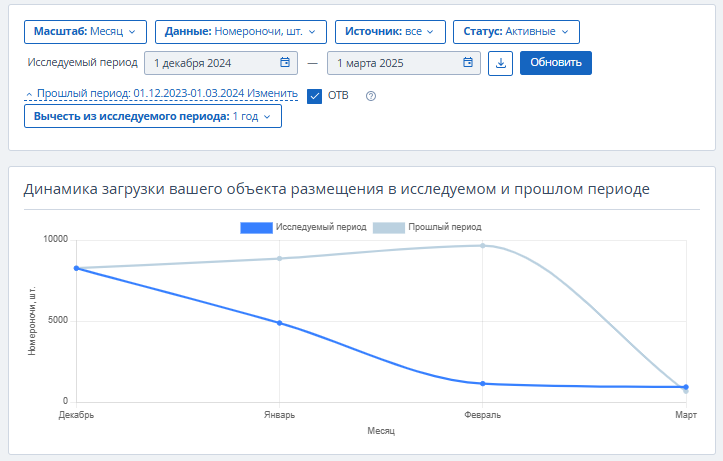Toggle Прошлый период legend swatch
Image resolution: width=723 pixels, height=461 pixels.
pos(389,228)
